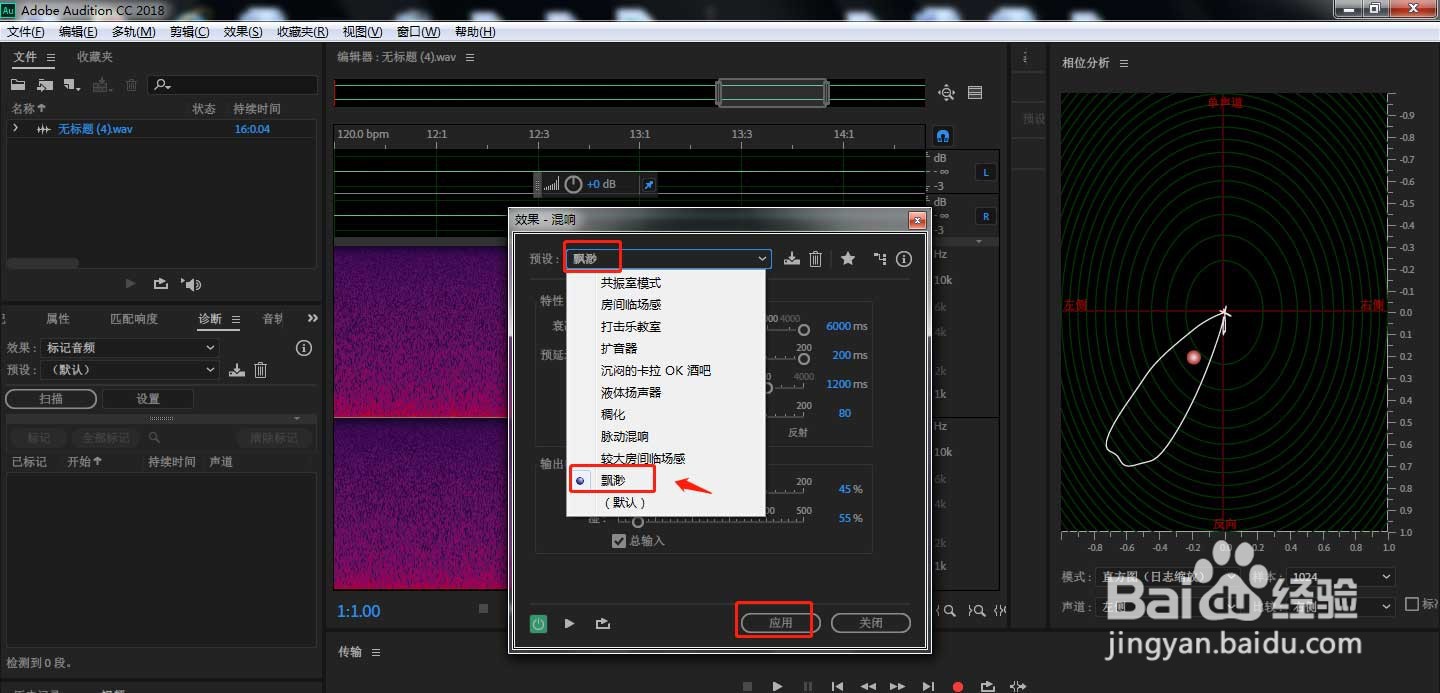
Task: Click import file icon in Files panel
Action: pyautogui.click(x=45, y=85)
